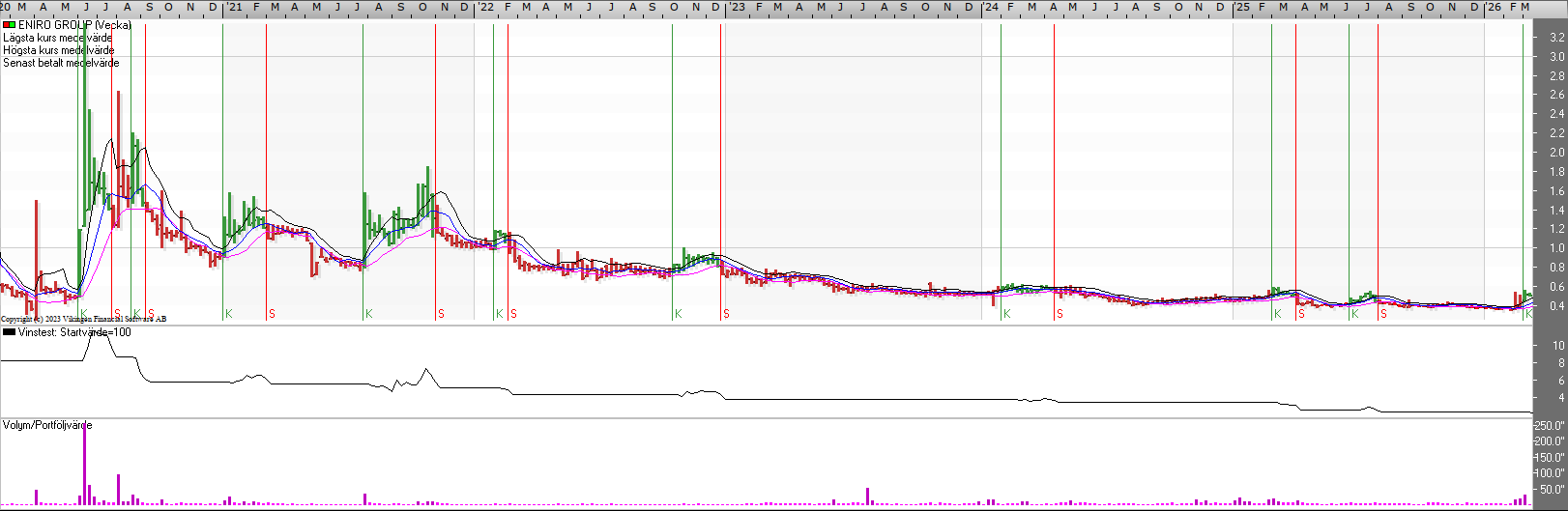1568x511 pixels.
Task: Click the '22 year label on time axis
Action: pyautogui.click(x=486, y=7)
